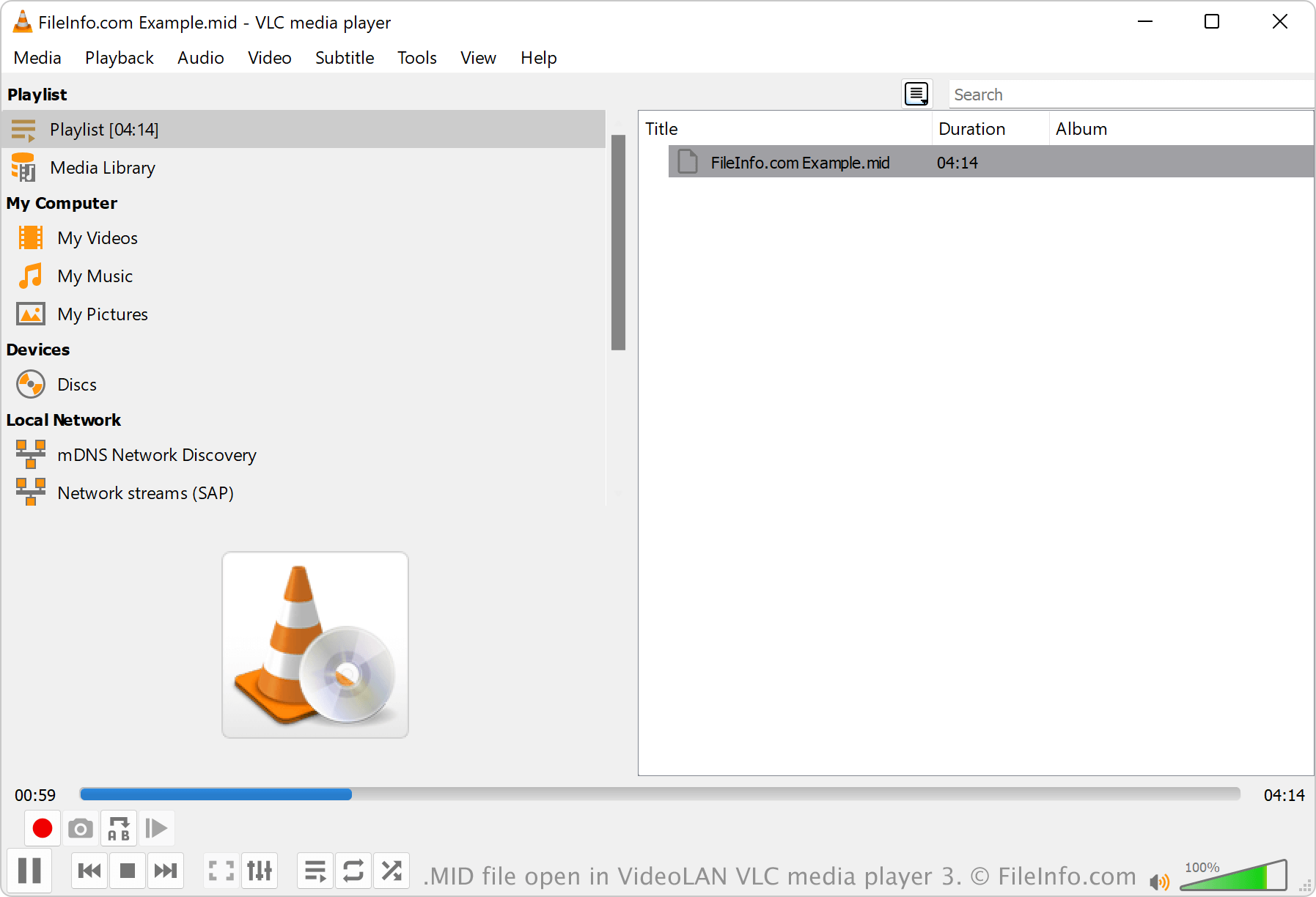Take a snapshot with camera icon
This screenshot has height=897, width=1316.
click(x=81, y=828)
